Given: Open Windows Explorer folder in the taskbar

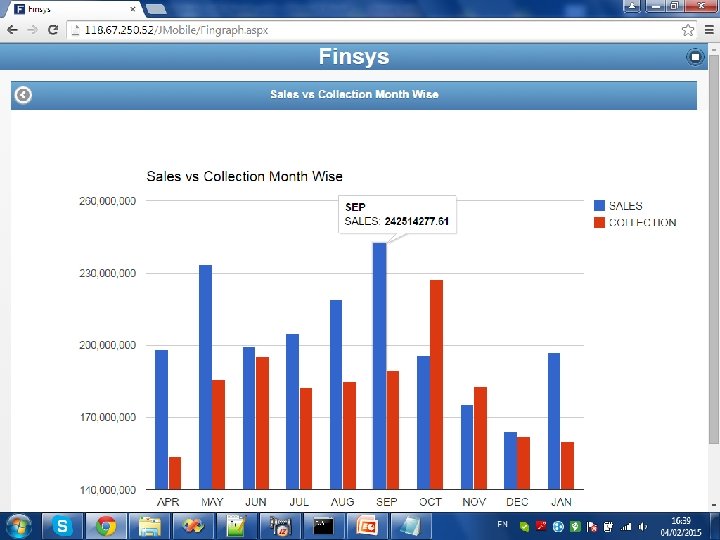Looking at the screenshot, I should click(x=150, y=526).
